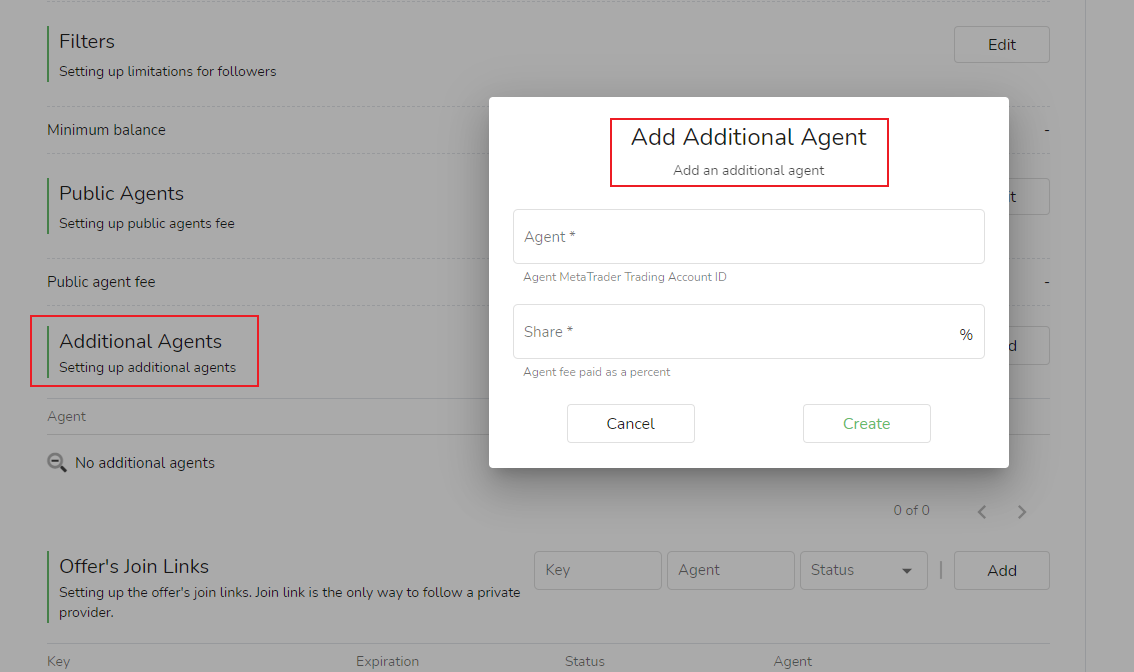Click the Create button in dialog
This screenshot has height=672, width=1134.
(866, 423)
